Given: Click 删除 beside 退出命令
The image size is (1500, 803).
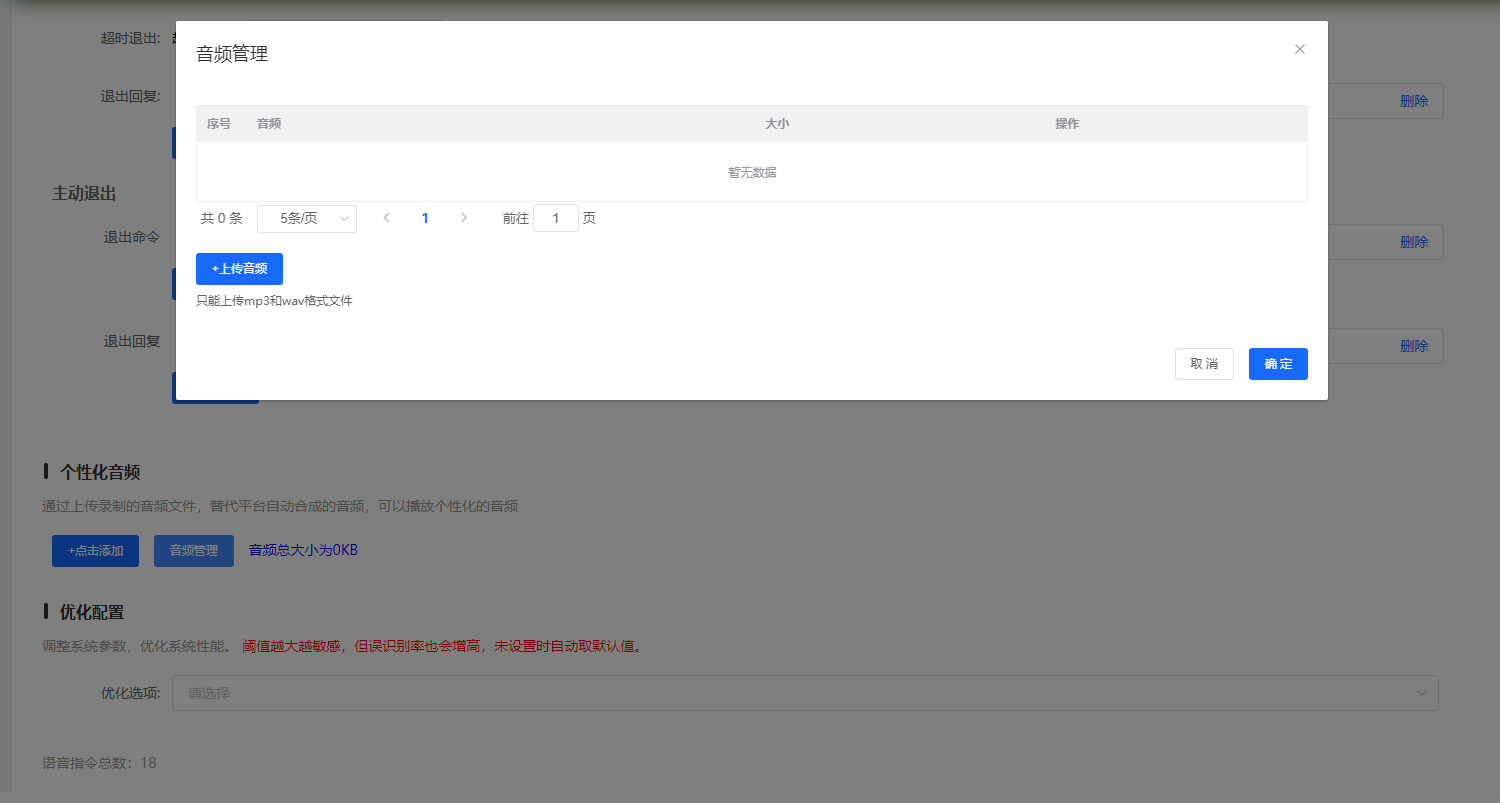Looking at the screenshot, I should pos(1414,241).
